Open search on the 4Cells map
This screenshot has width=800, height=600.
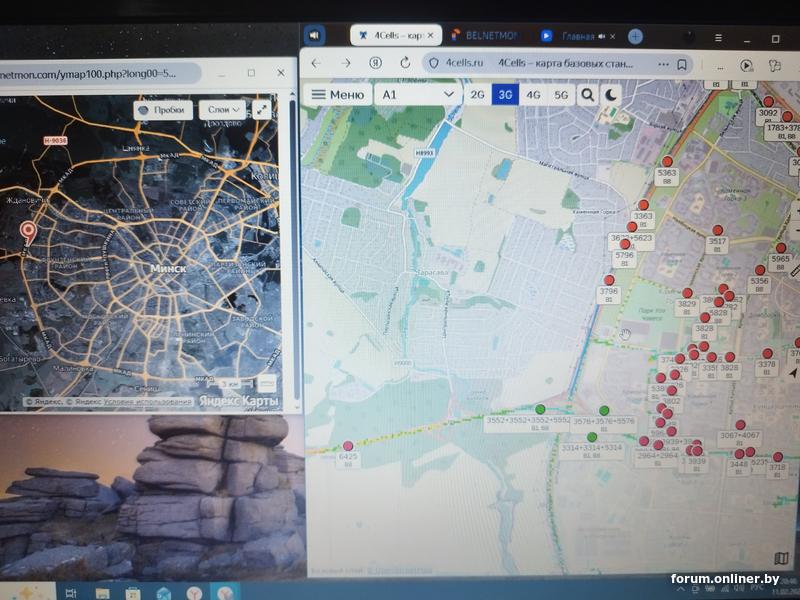(588, 95)
